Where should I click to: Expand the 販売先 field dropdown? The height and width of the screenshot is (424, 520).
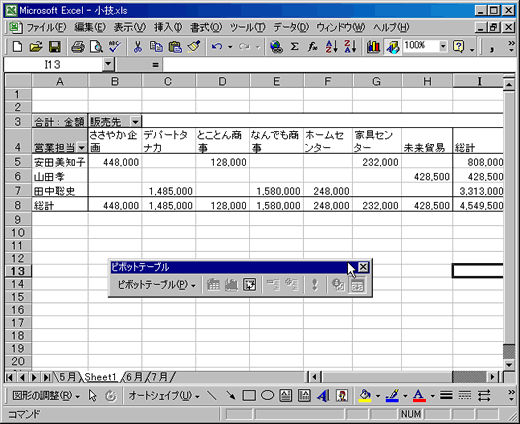135,121
